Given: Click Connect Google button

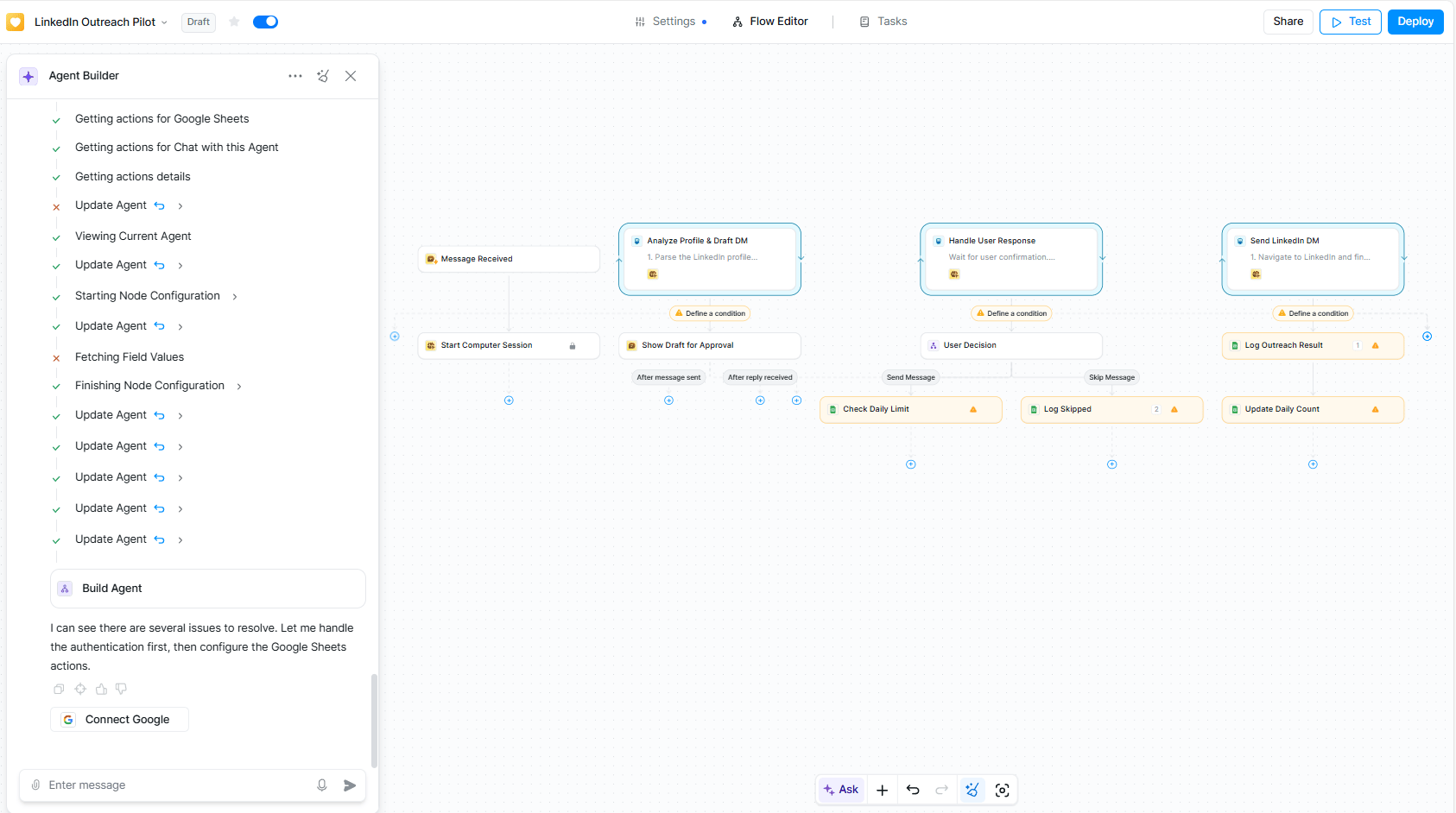Looking at the screenshot, I should [119, 720].
